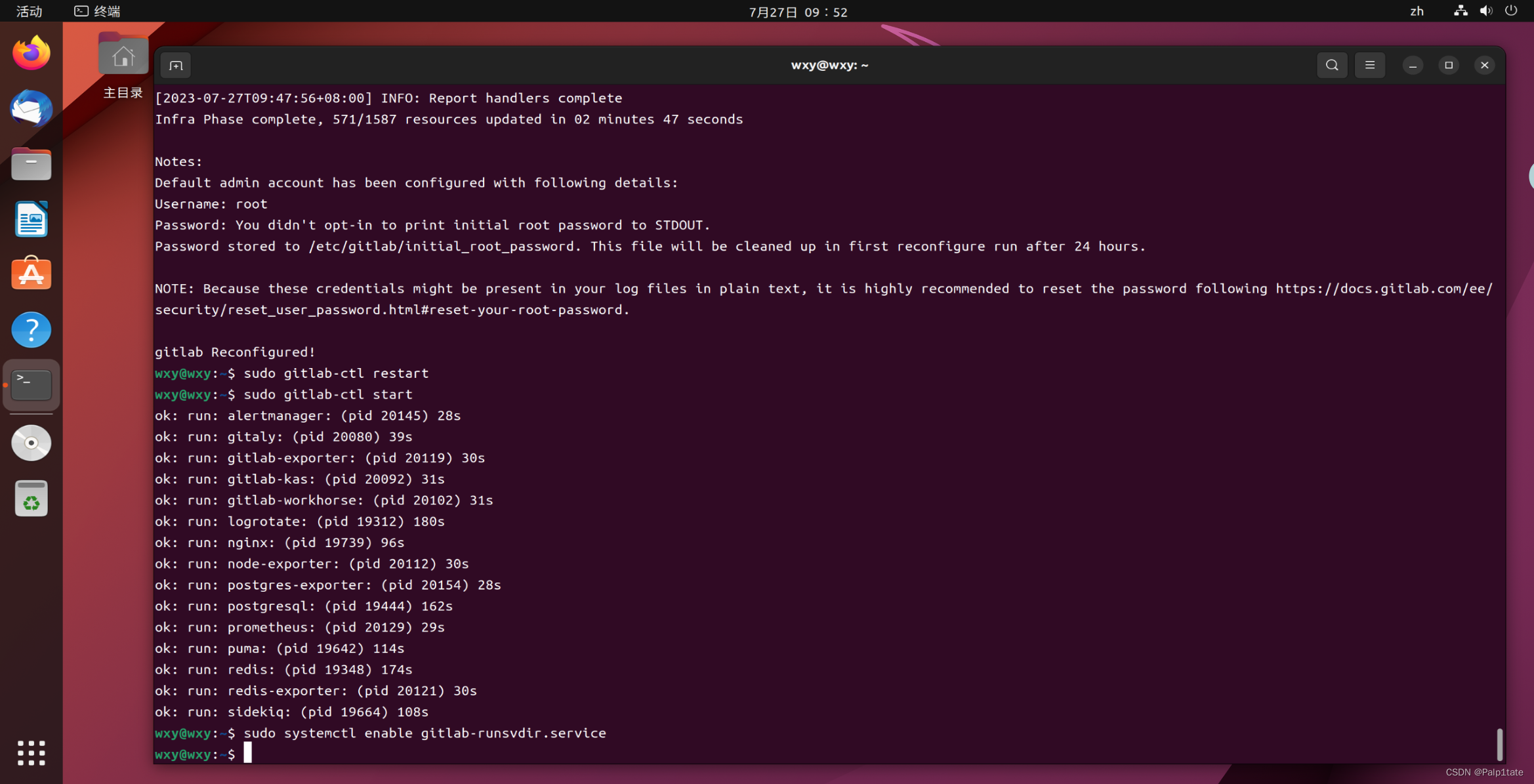
Task: Click the node-exporter status line
Action: click(x=312, y=564)
